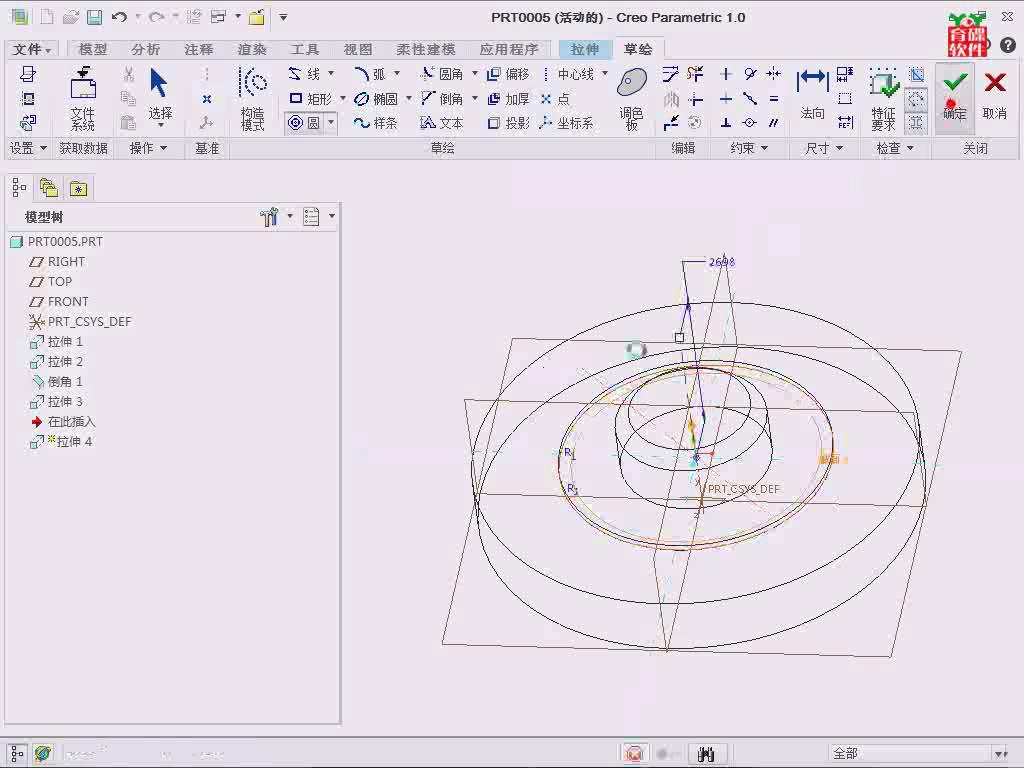Click the find binoculars icon in status bar
This screenshot has height=768, width=1024.
coord(705,754)
